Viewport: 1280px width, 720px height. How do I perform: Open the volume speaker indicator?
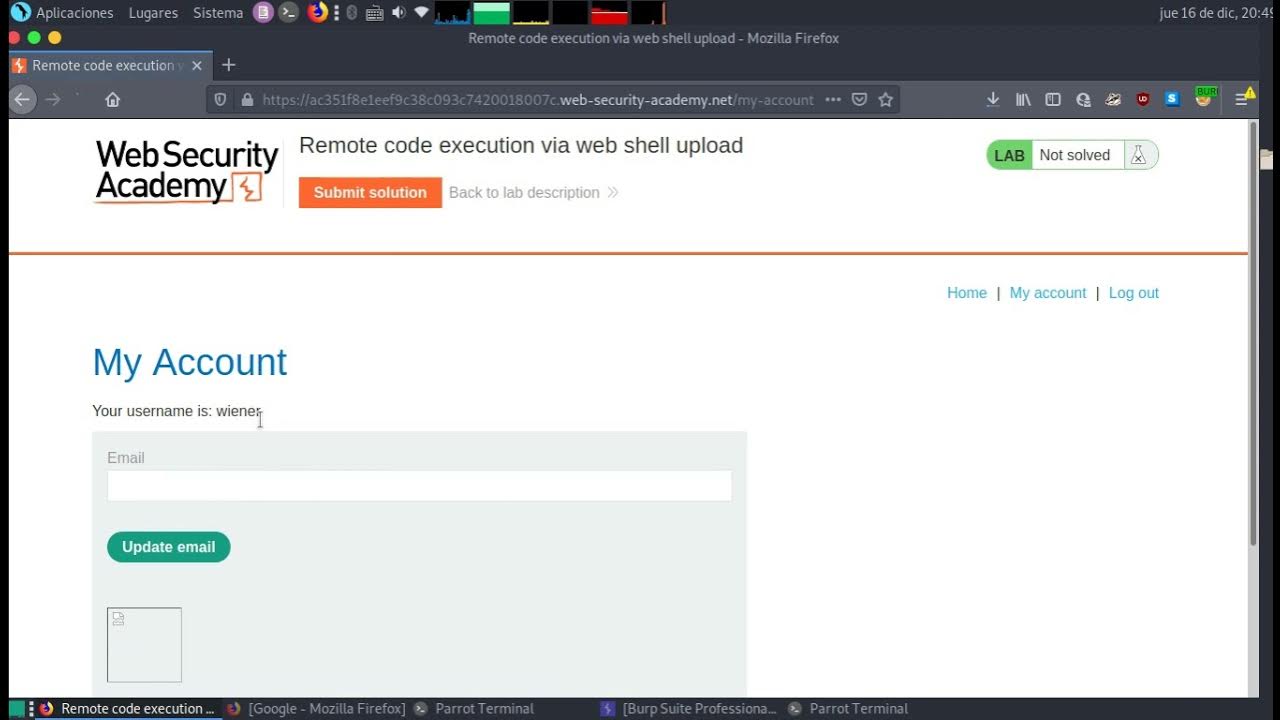click(398, 13)
